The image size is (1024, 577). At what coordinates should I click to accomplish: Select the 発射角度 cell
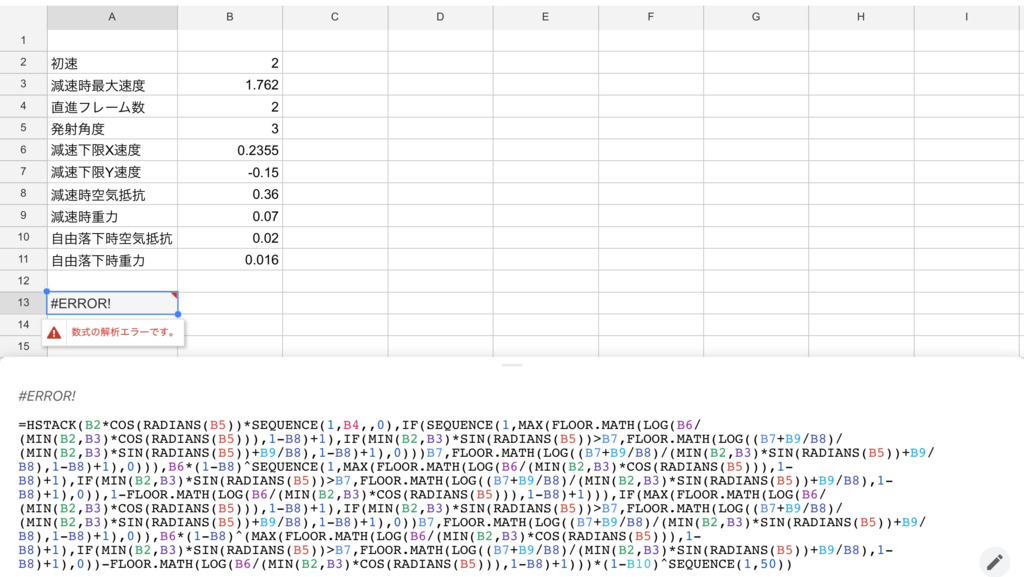(x=111, y=129)
